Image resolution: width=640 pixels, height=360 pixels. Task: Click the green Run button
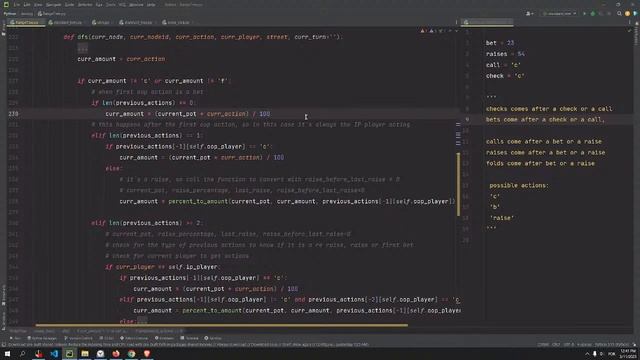tap(584, 13)
